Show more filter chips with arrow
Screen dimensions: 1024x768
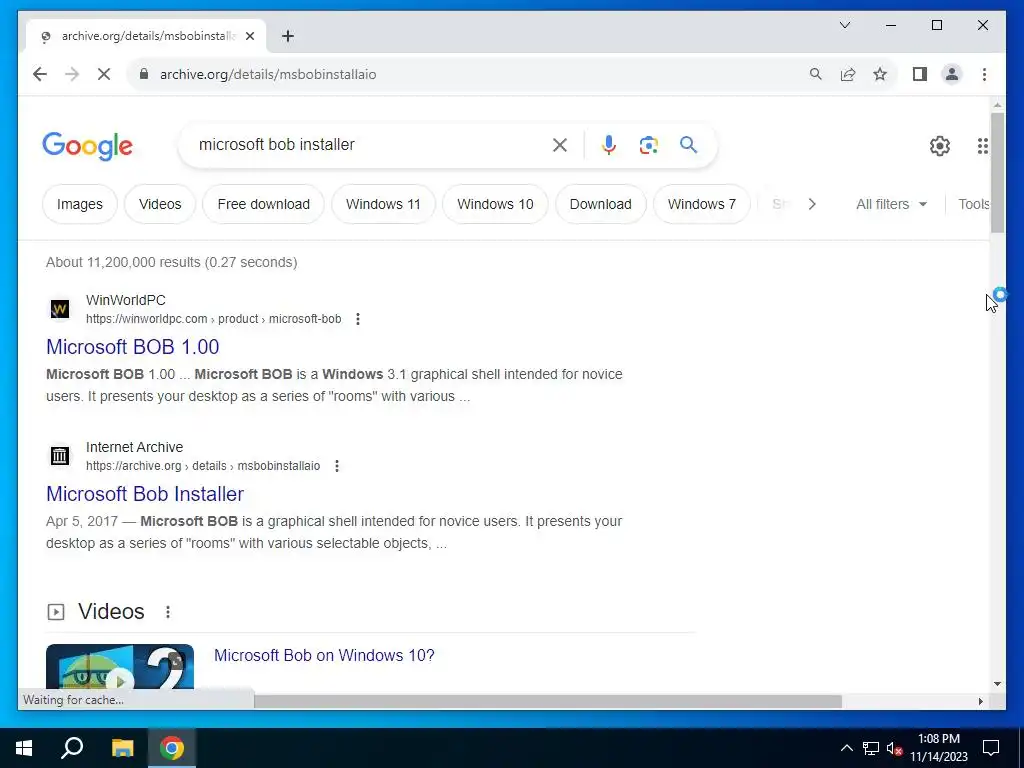pos(812,204)
